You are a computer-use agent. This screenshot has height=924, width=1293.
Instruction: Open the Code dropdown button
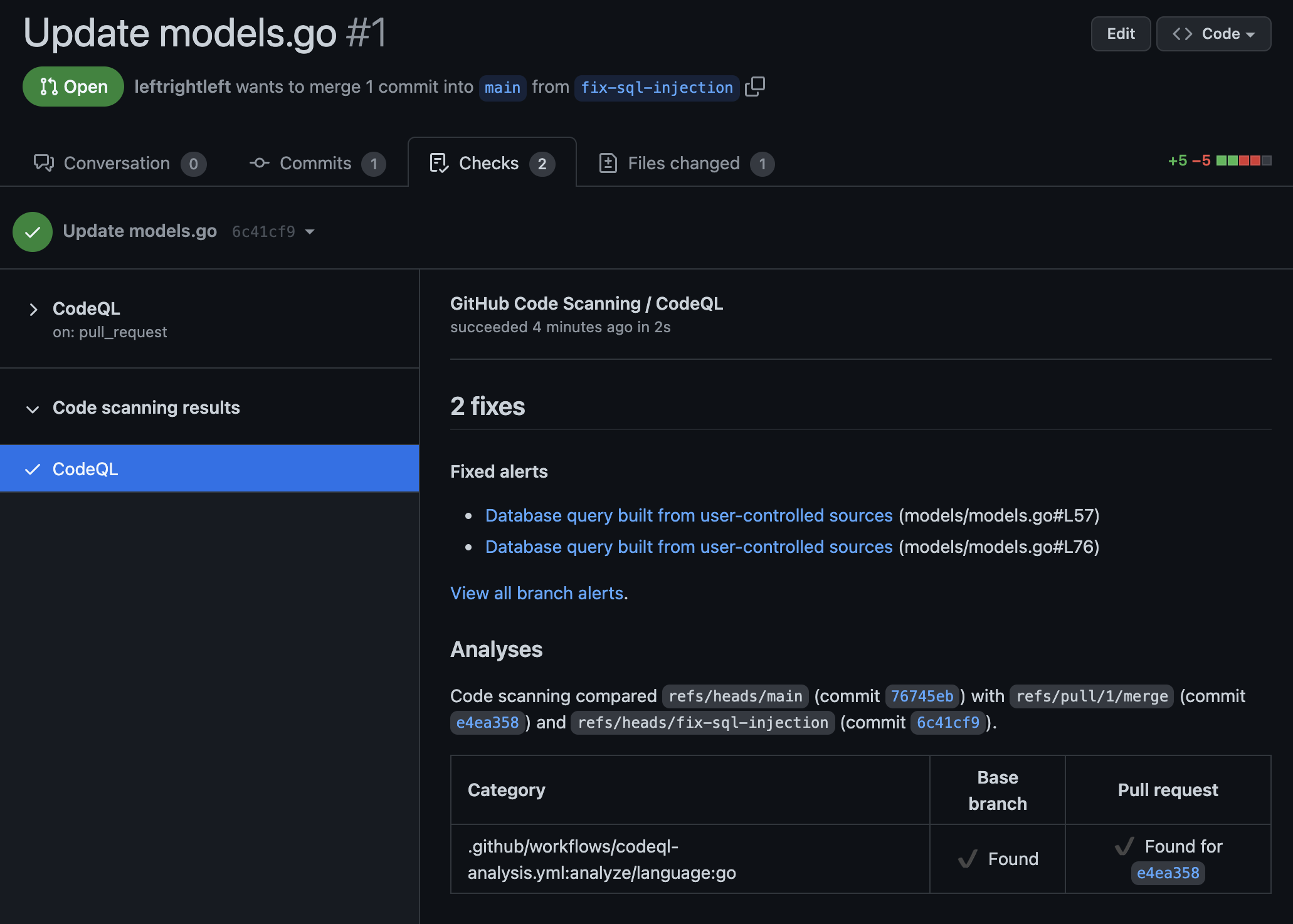pos(1213,34)
